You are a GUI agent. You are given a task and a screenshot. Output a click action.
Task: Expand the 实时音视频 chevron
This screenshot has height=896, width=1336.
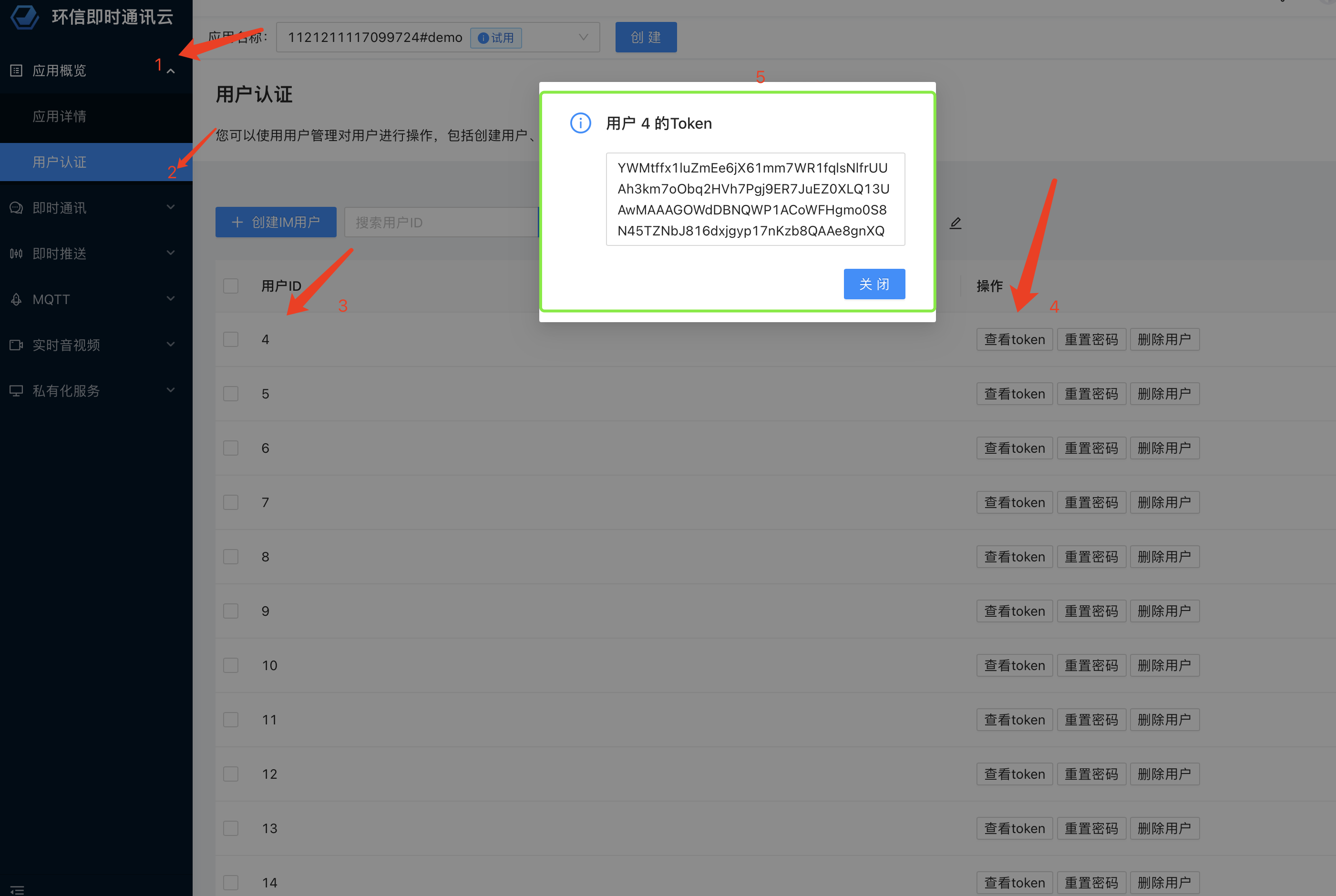170,344
